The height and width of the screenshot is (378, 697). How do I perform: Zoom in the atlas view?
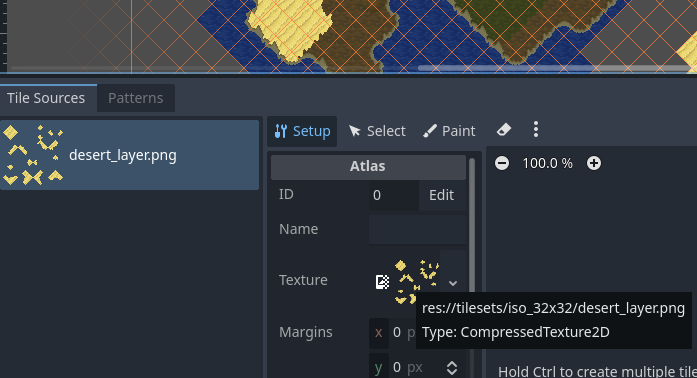coord(594,163)
